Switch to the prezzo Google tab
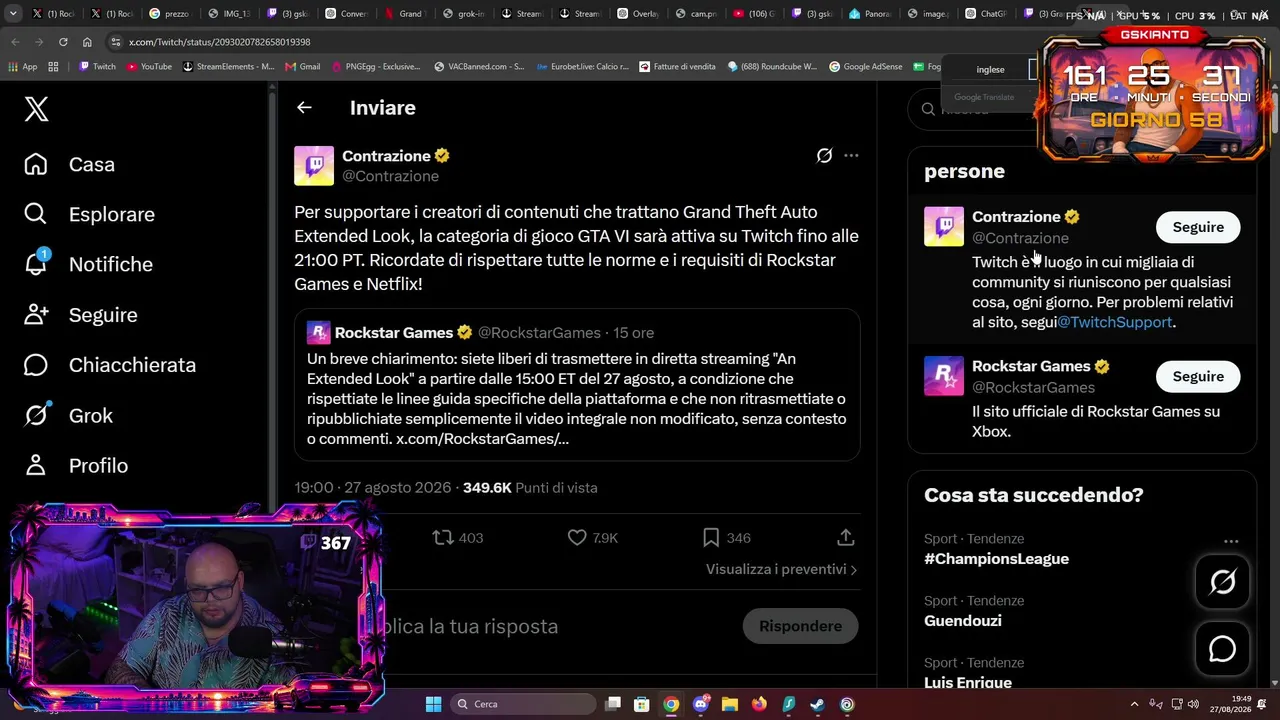Viewport: 1280px width, 720px height. tap(169, 14)
